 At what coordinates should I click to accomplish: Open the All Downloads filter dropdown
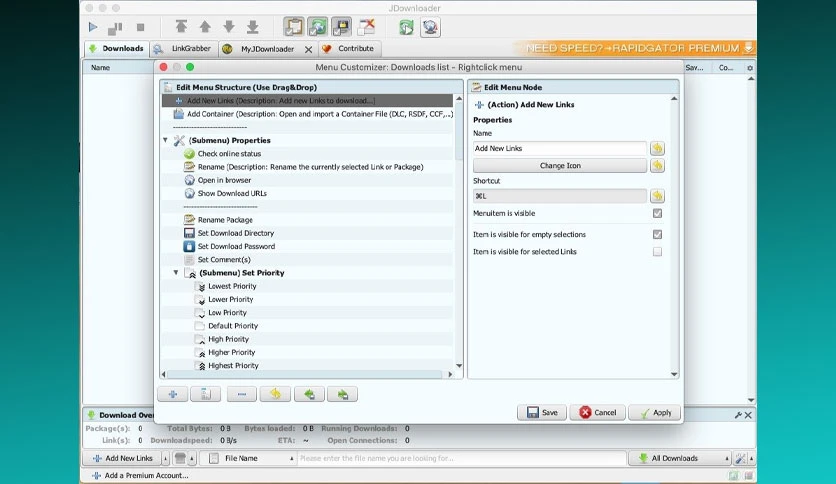coord(679,458)
